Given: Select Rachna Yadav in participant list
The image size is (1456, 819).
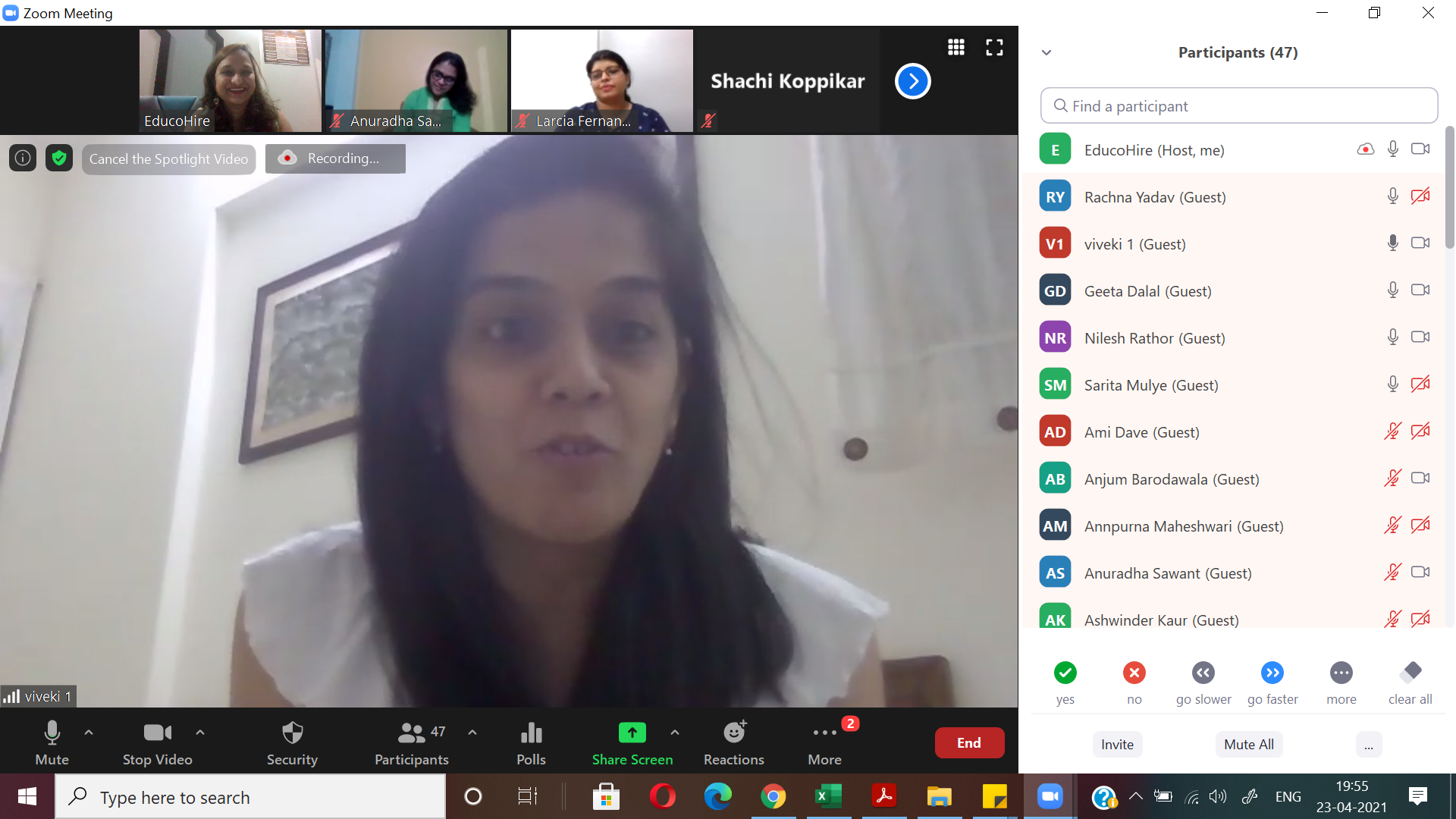Looking at the screenshot, I should pyautogui.click(x=1154, y=197).
